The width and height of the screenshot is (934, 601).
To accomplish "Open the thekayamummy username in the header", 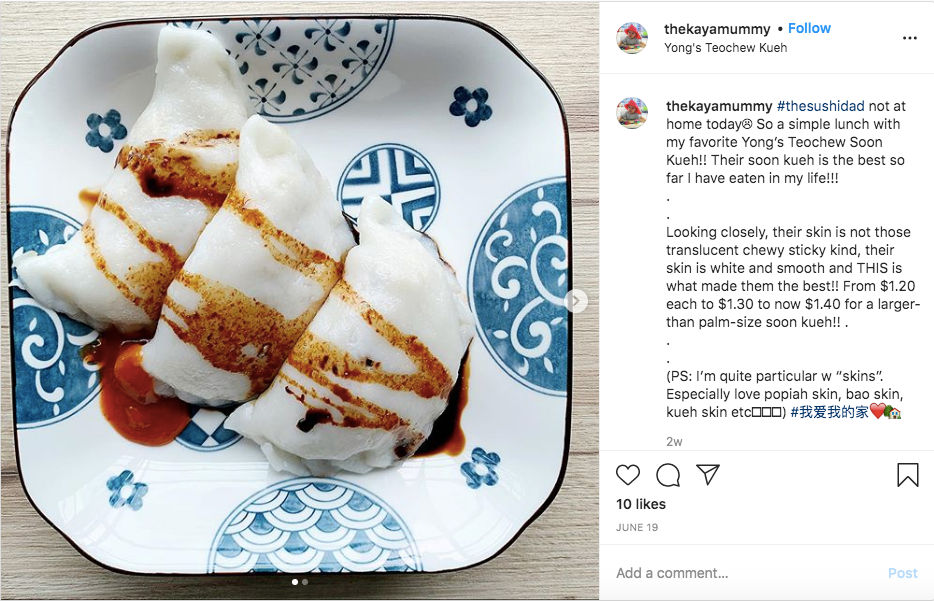I will coord(717,29).
